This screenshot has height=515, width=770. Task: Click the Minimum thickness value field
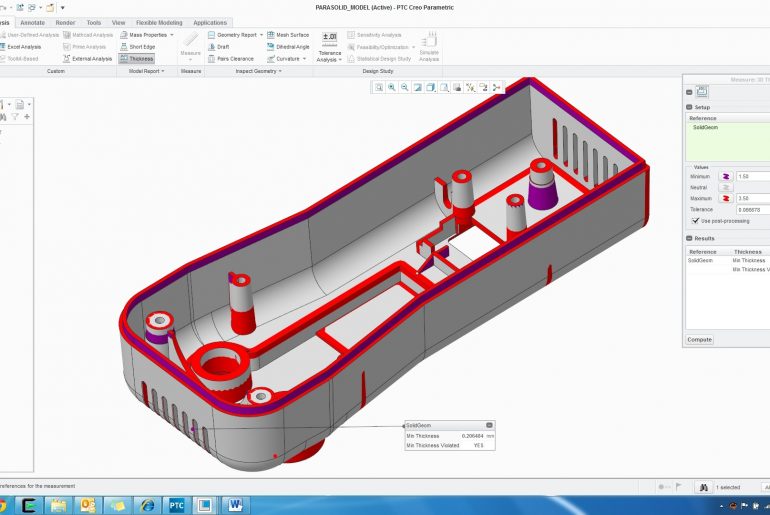click(752, 176)
